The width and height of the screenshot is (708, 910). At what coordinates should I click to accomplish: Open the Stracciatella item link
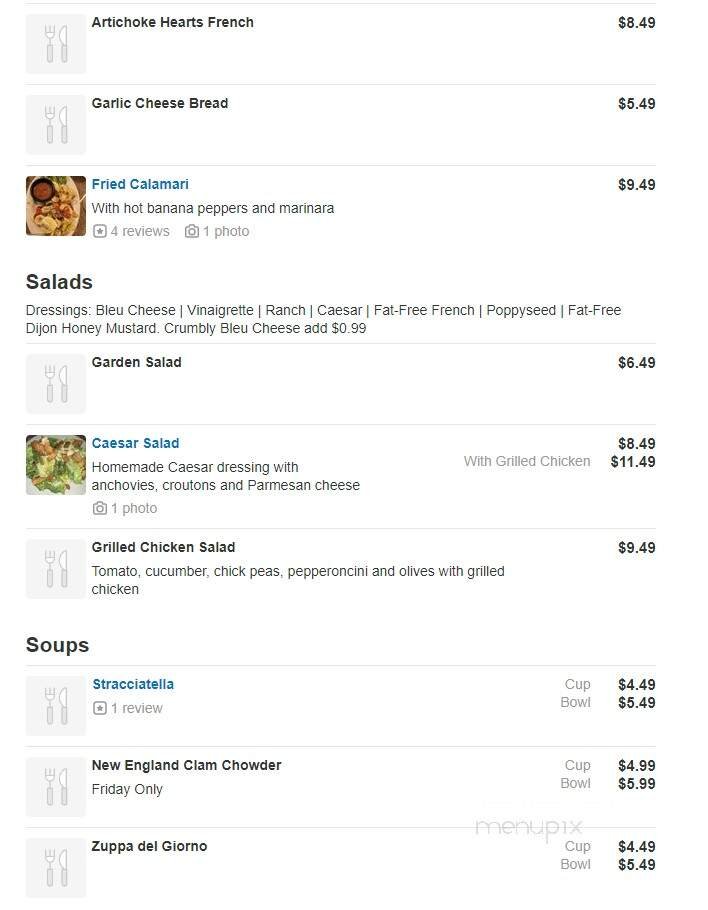133,684
